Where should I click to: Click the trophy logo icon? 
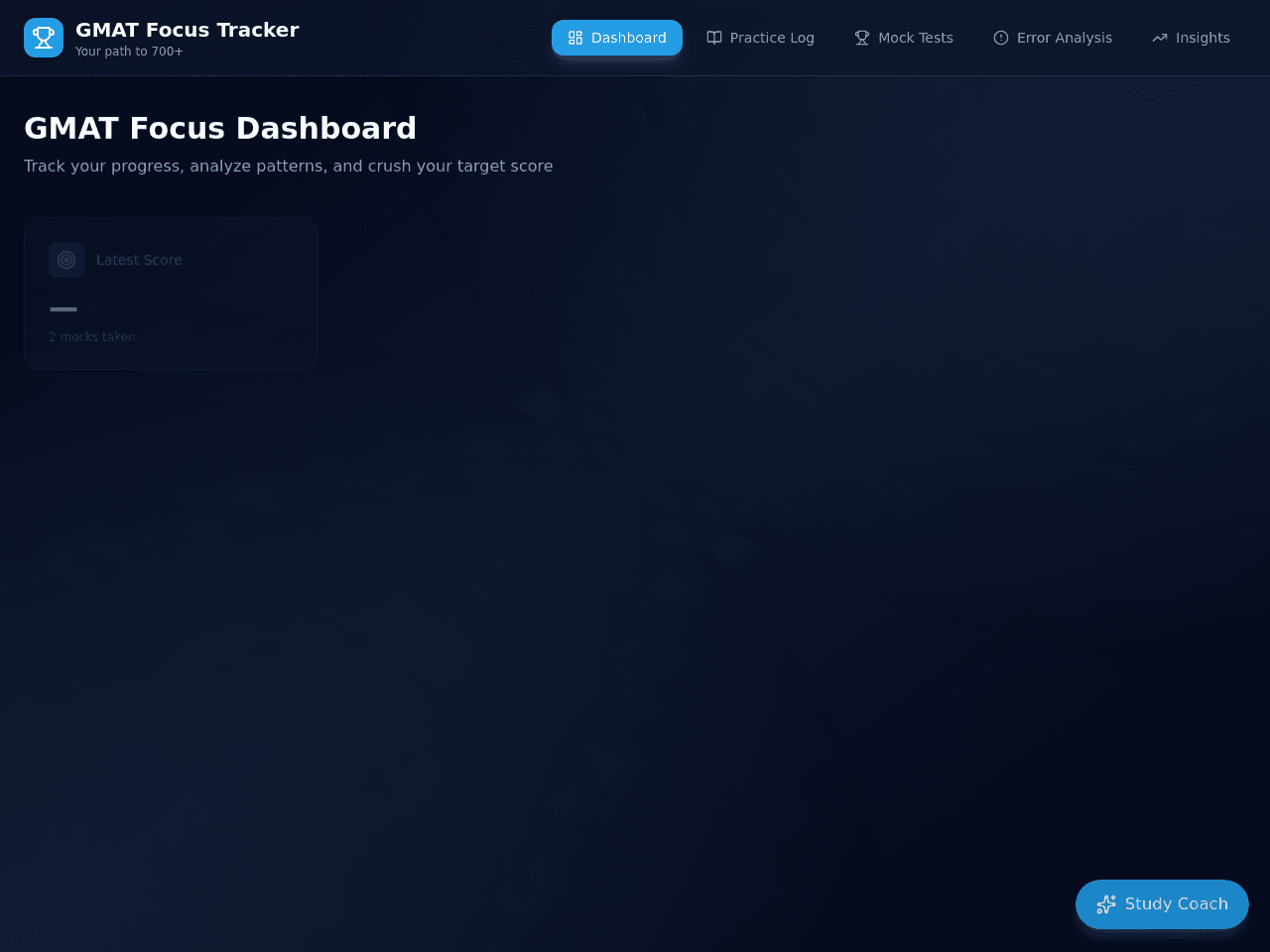point(44,38)
